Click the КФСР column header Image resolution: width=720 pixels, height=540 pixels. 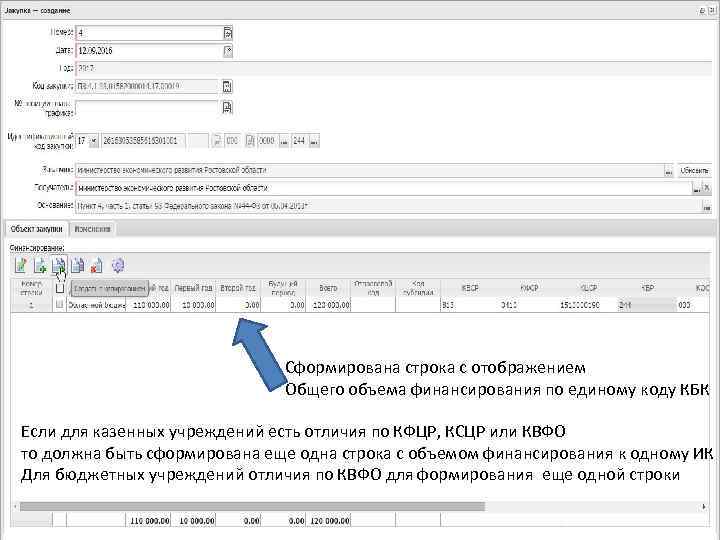(x=529, y=288)
